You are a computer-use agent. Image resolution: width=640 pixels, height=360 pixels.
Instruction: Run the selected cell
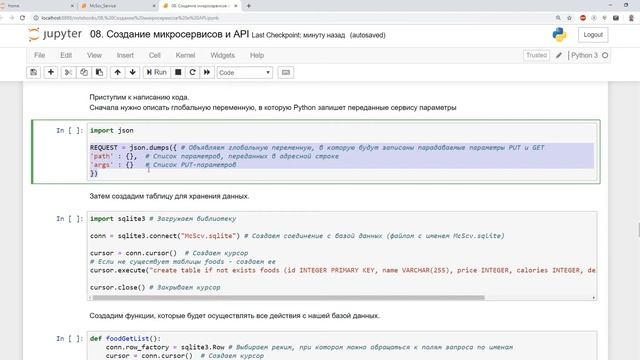click(157, 72)
